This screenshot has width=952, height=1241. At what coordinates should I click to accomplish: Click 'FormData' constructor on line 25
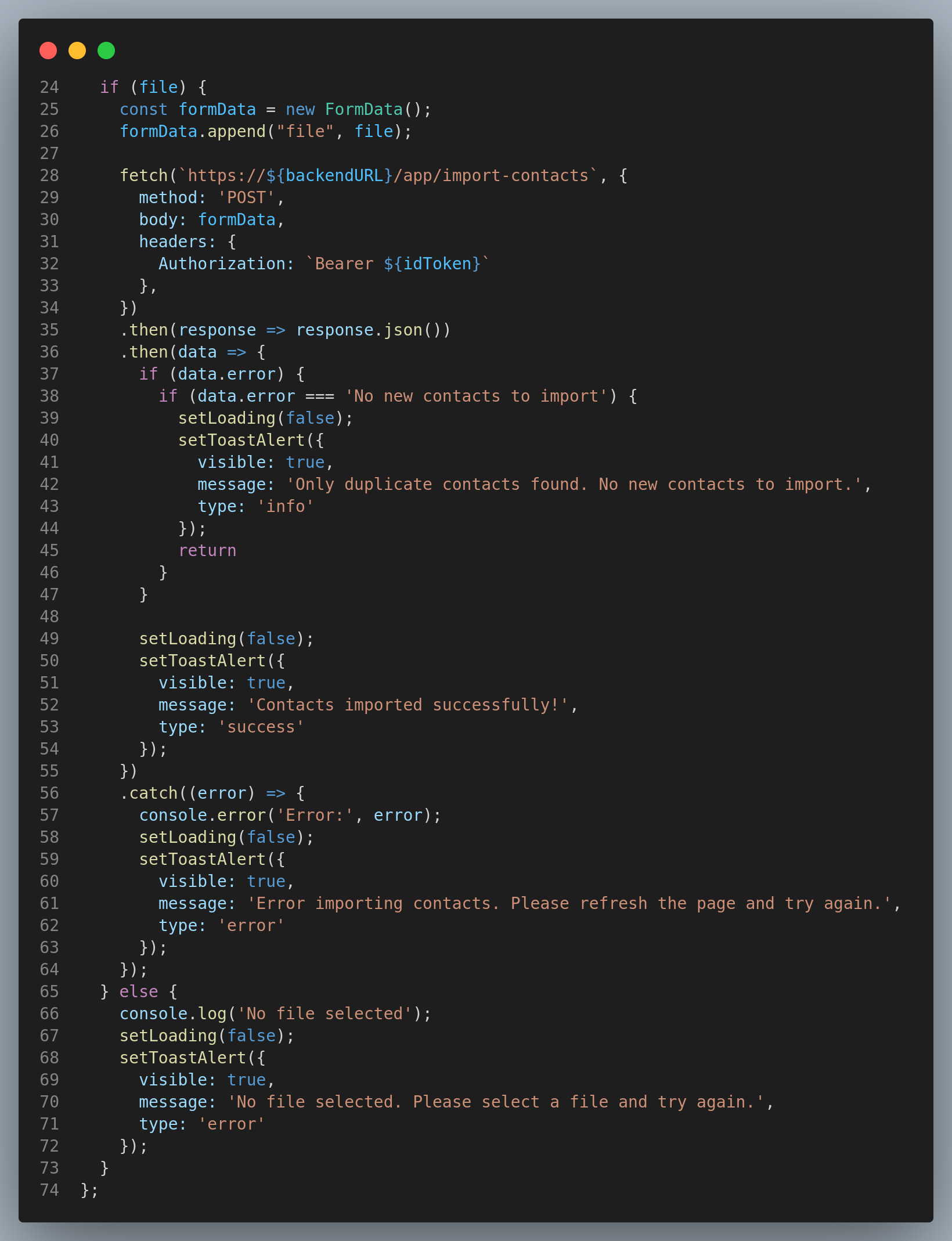coord(364,109)
